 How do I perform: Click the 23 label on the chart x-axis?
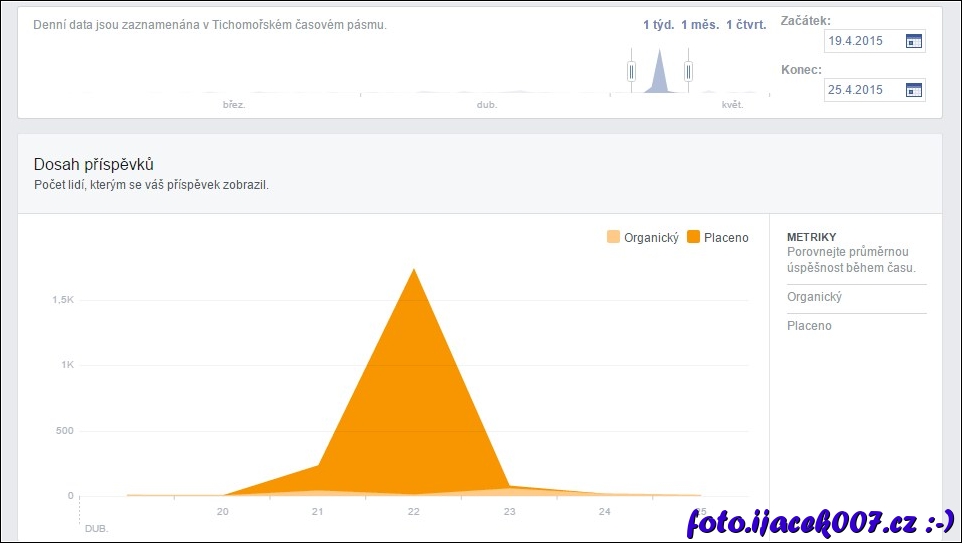click(509, 512)
